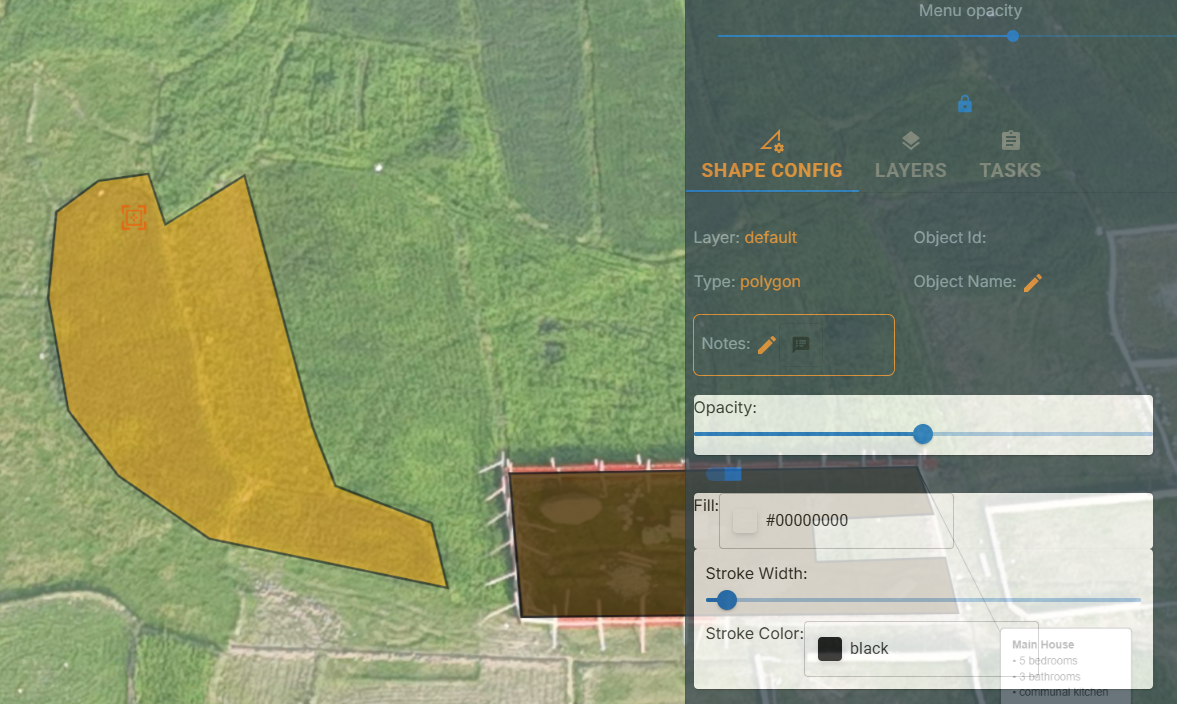Screen dimensions: 1177x704
Task: Click the blue lock icon above the tabs
Action: pyautogui.click(x=964, y=104)
